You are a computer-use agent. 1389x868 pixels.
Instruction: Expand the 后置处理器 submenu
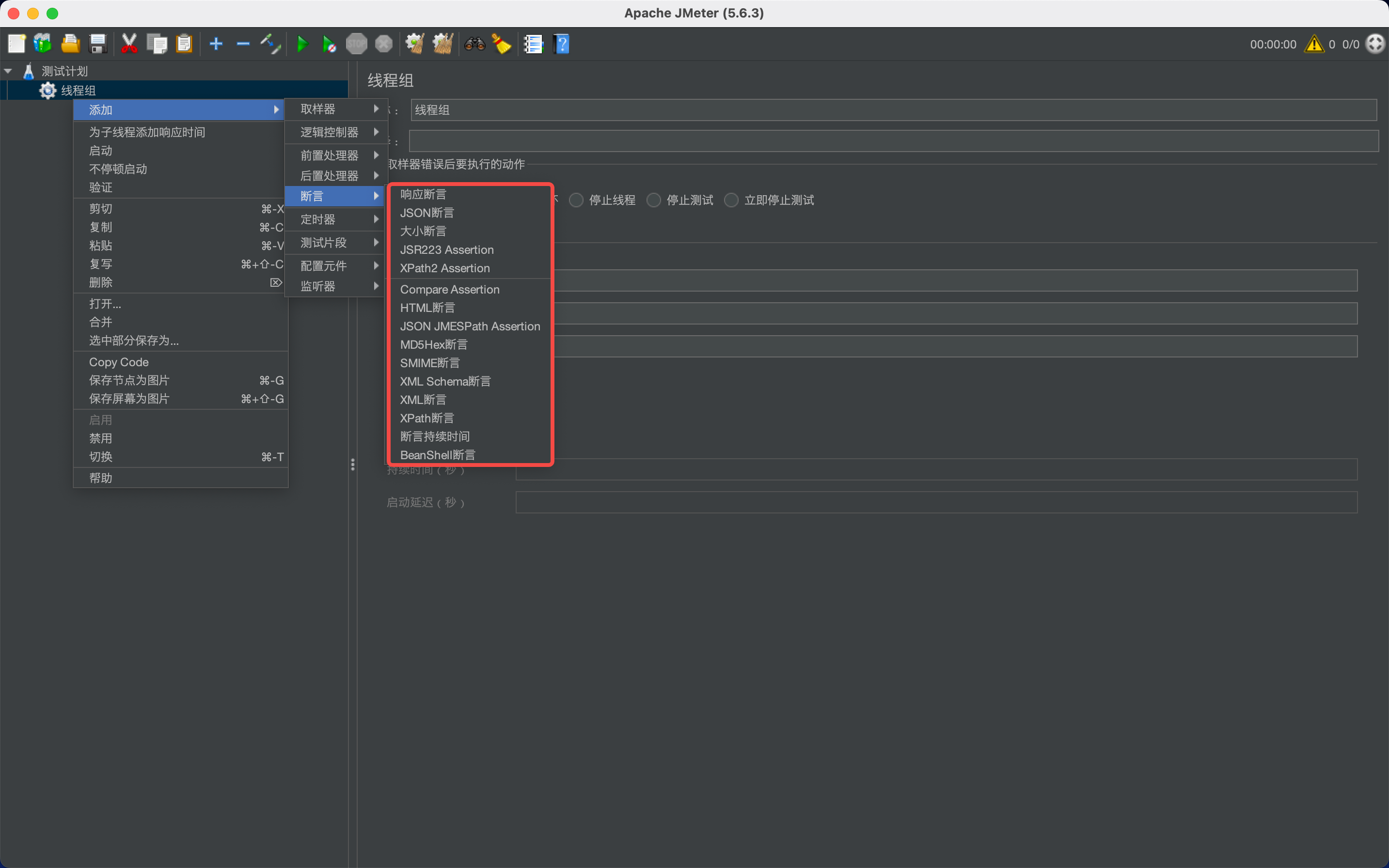(x=335, y=176)
